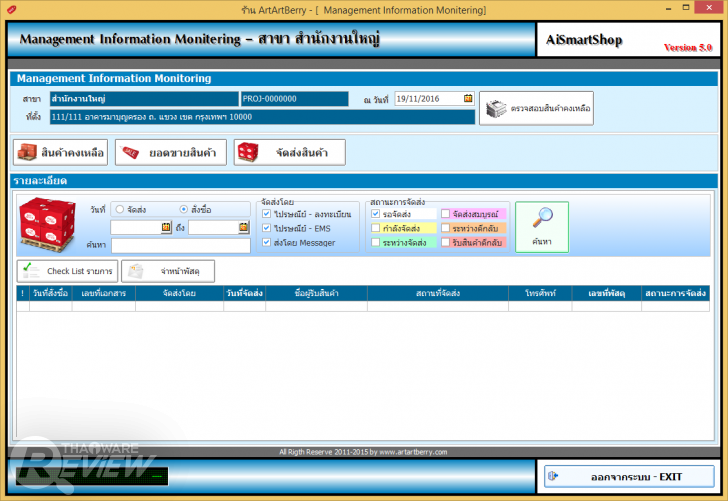
Task: Click ออกจากระบบ - EXIT button
Action: coord(629,476)
